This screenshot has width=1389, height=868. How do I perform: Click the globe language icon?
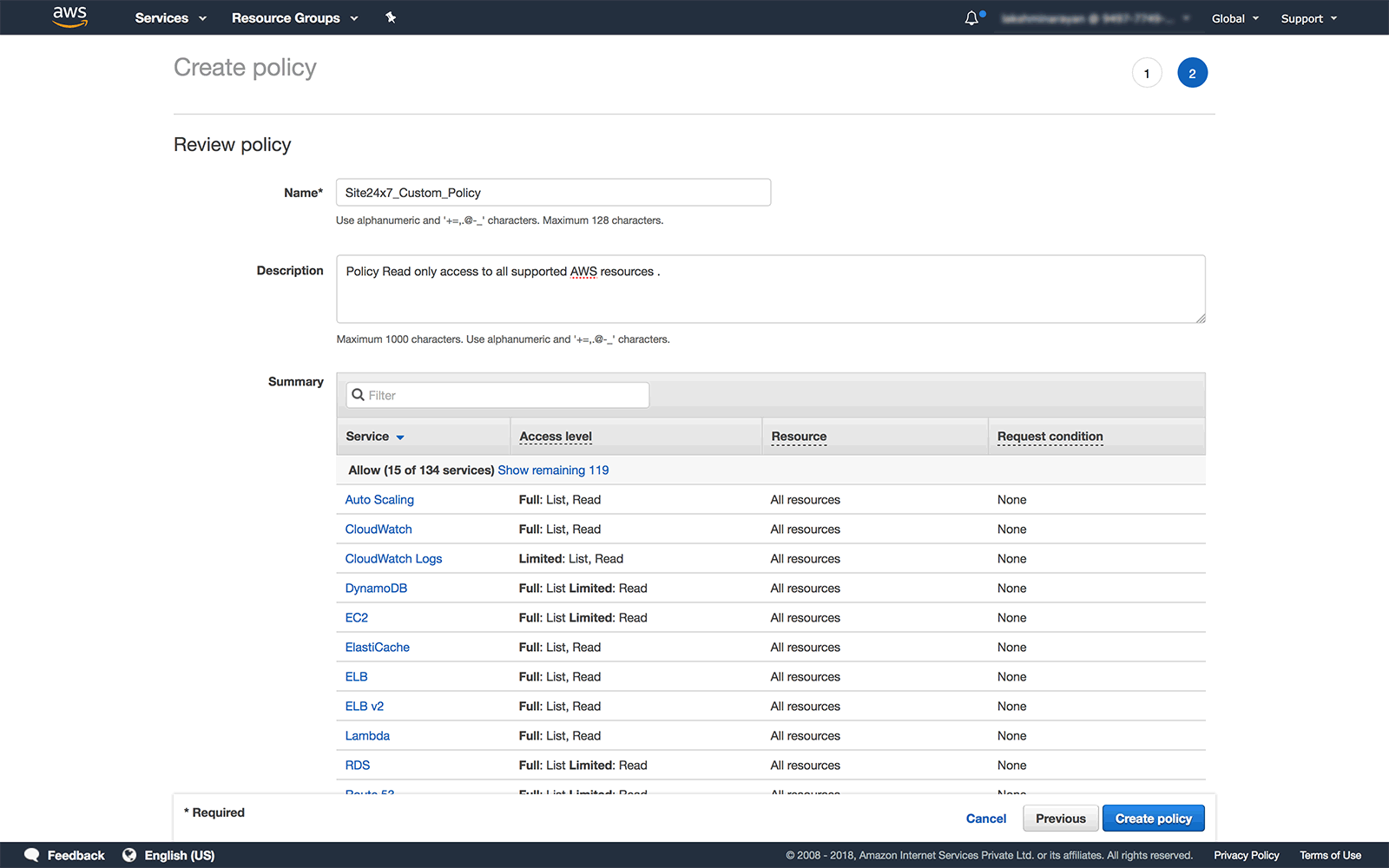pyautogui.click(x=129, y=855)
